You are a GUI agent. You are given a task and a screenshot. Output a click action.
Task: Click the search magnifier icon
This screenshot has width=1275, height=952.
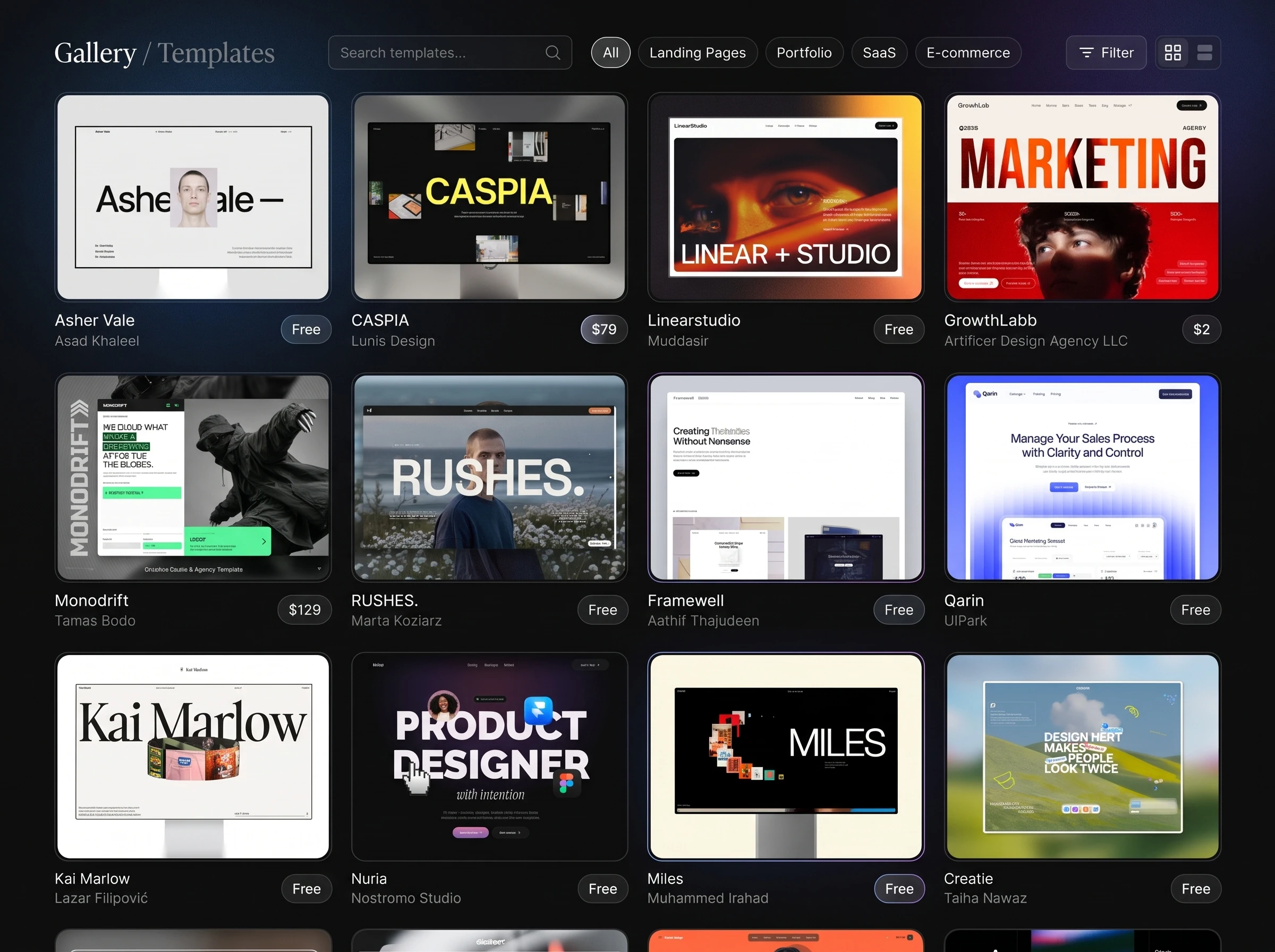[552, 53]
